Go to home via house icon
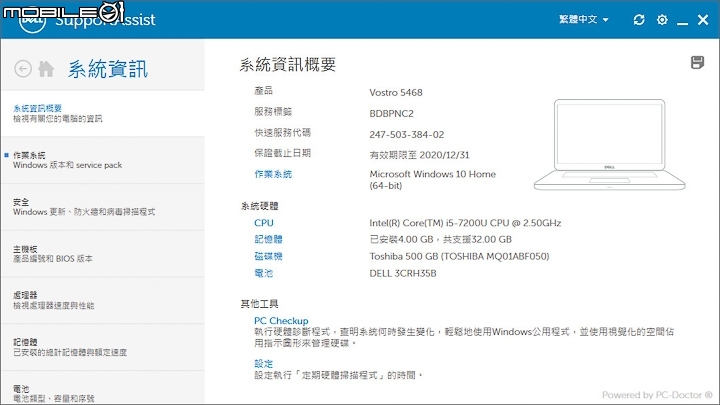 [46, 69]
